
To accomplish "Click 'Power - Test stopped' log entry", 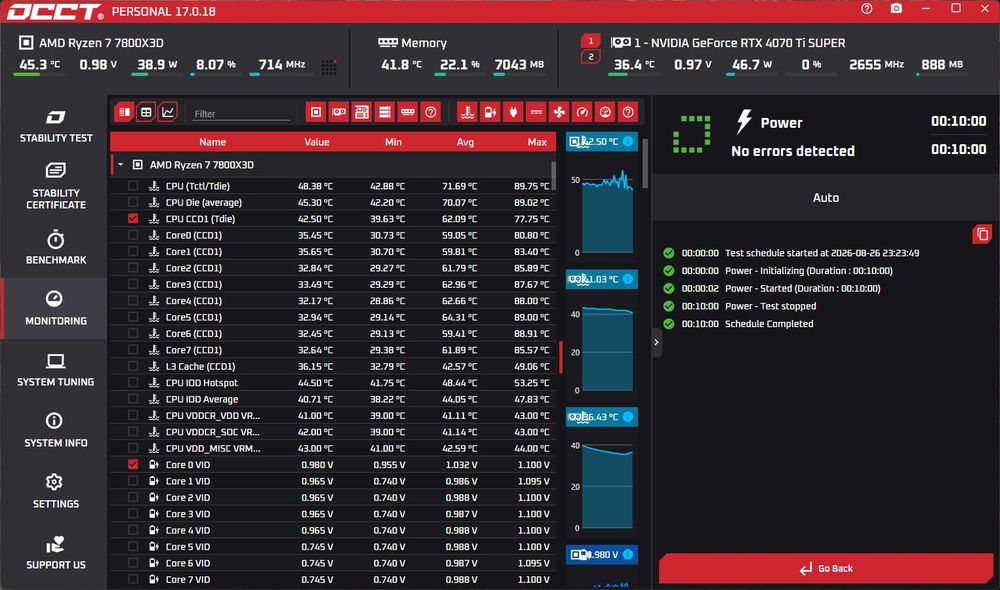I will [x=770, y=306].
